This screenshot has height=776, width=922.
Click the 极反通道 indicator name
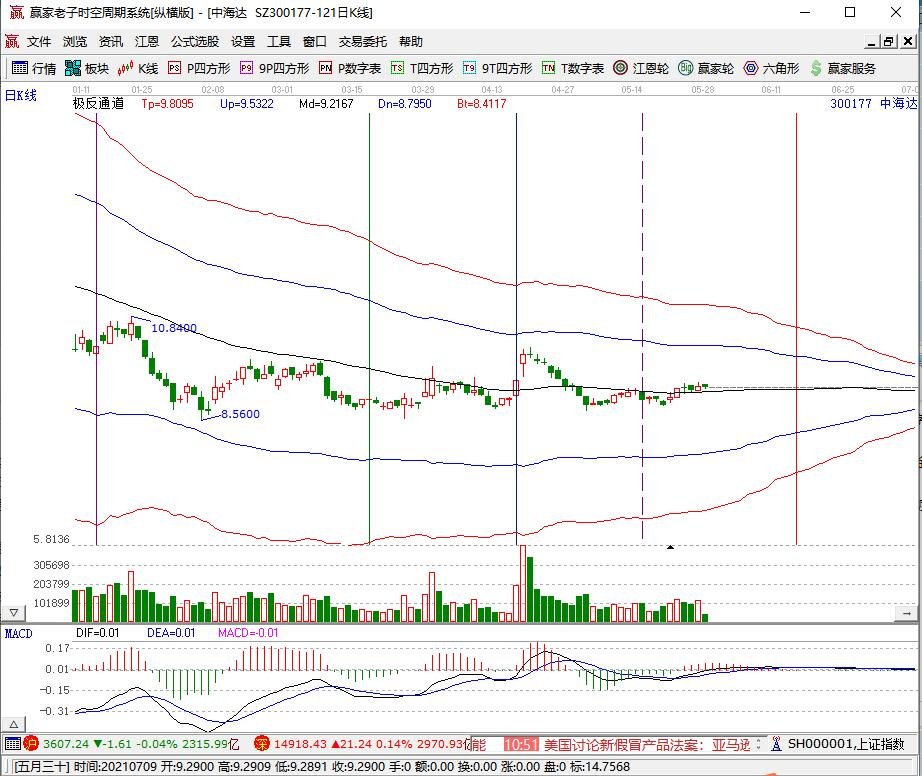98,103
